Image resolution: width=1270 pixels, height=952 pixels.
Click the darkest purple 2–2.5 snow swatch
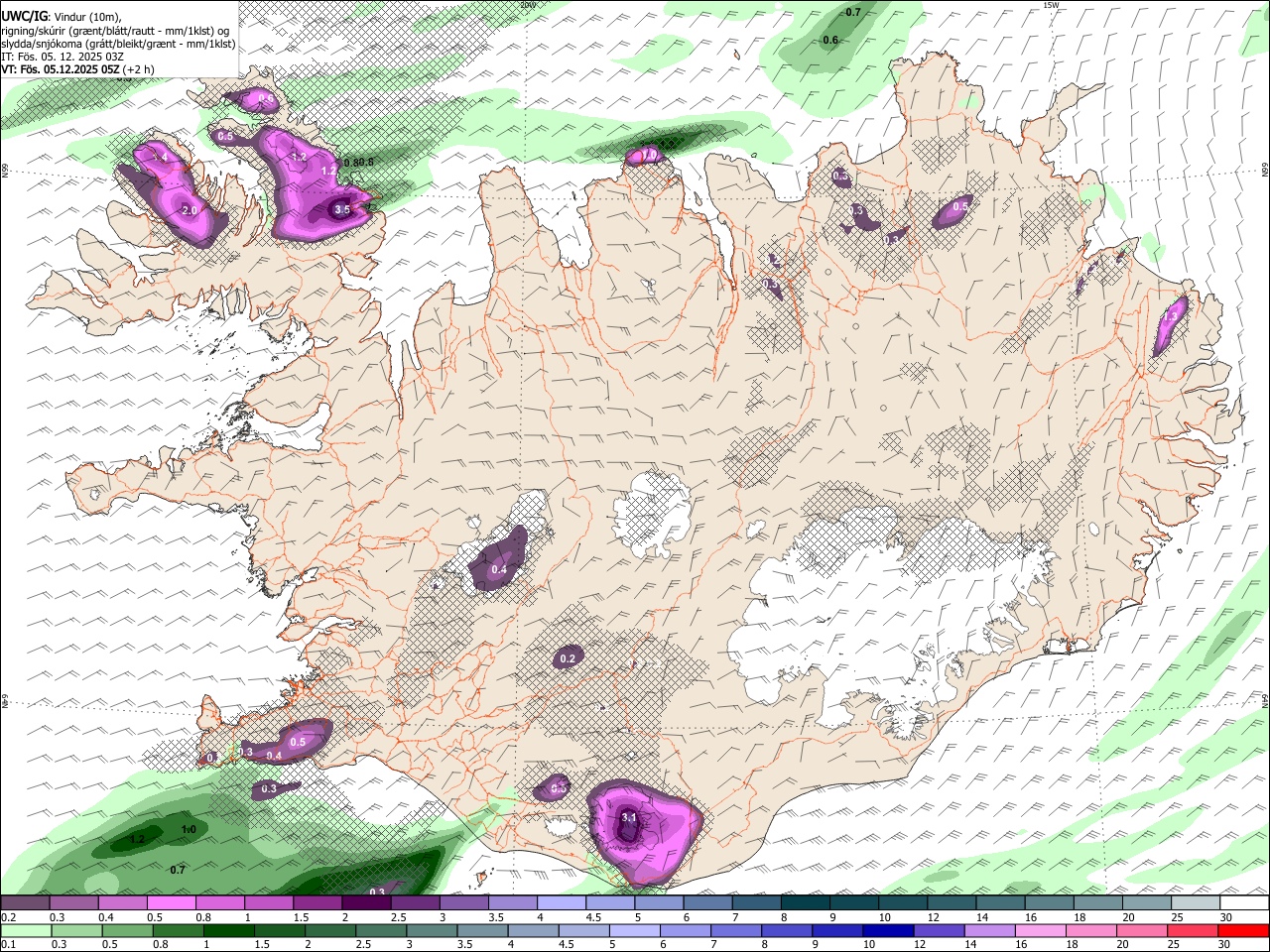pos(366,902)
